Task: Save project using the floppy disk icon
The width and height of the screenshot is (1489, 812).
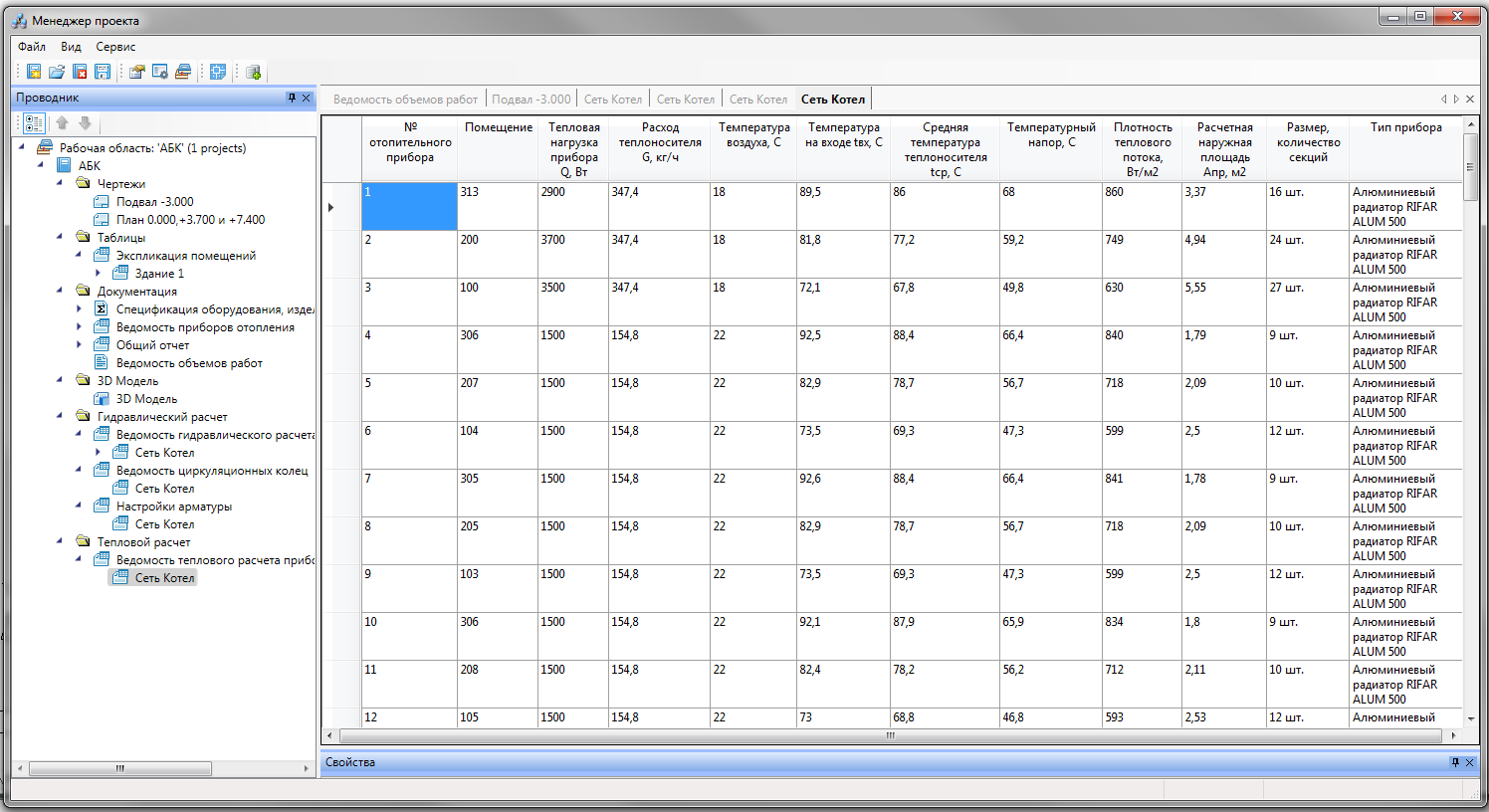Action: point(103,72)
